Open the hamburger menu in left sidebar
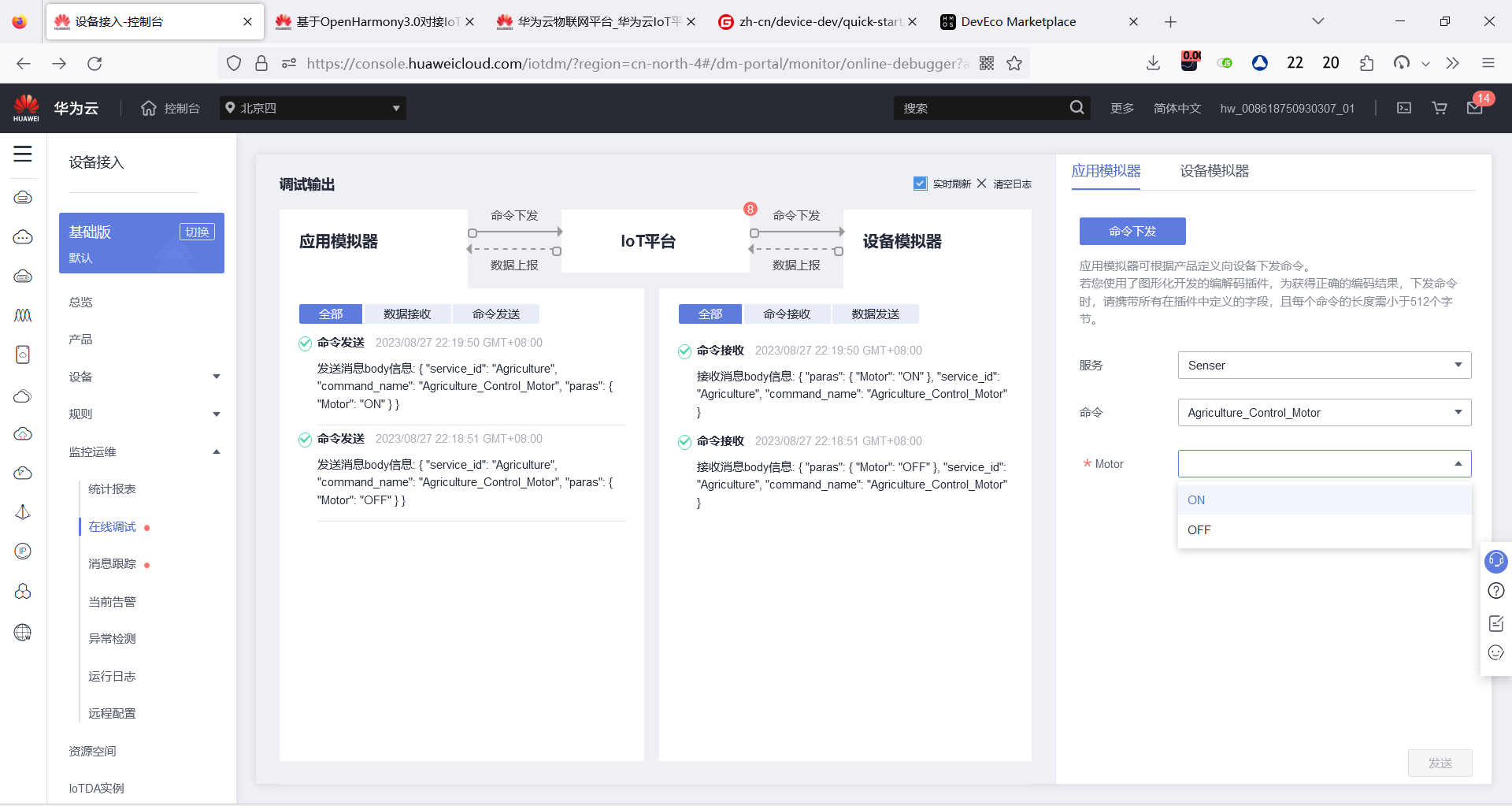Viewport: 1512px width, 806px height. [x=23, y=154]
